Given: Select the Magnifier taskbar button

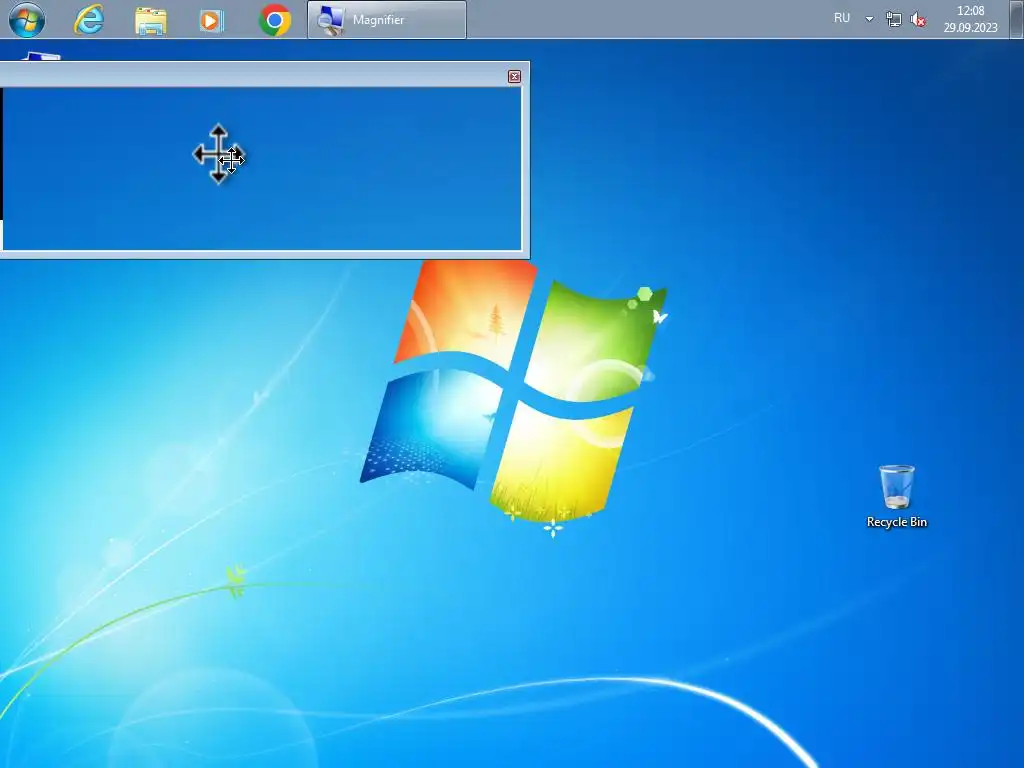Looking at the screenshot, I should tap(387, 20).
